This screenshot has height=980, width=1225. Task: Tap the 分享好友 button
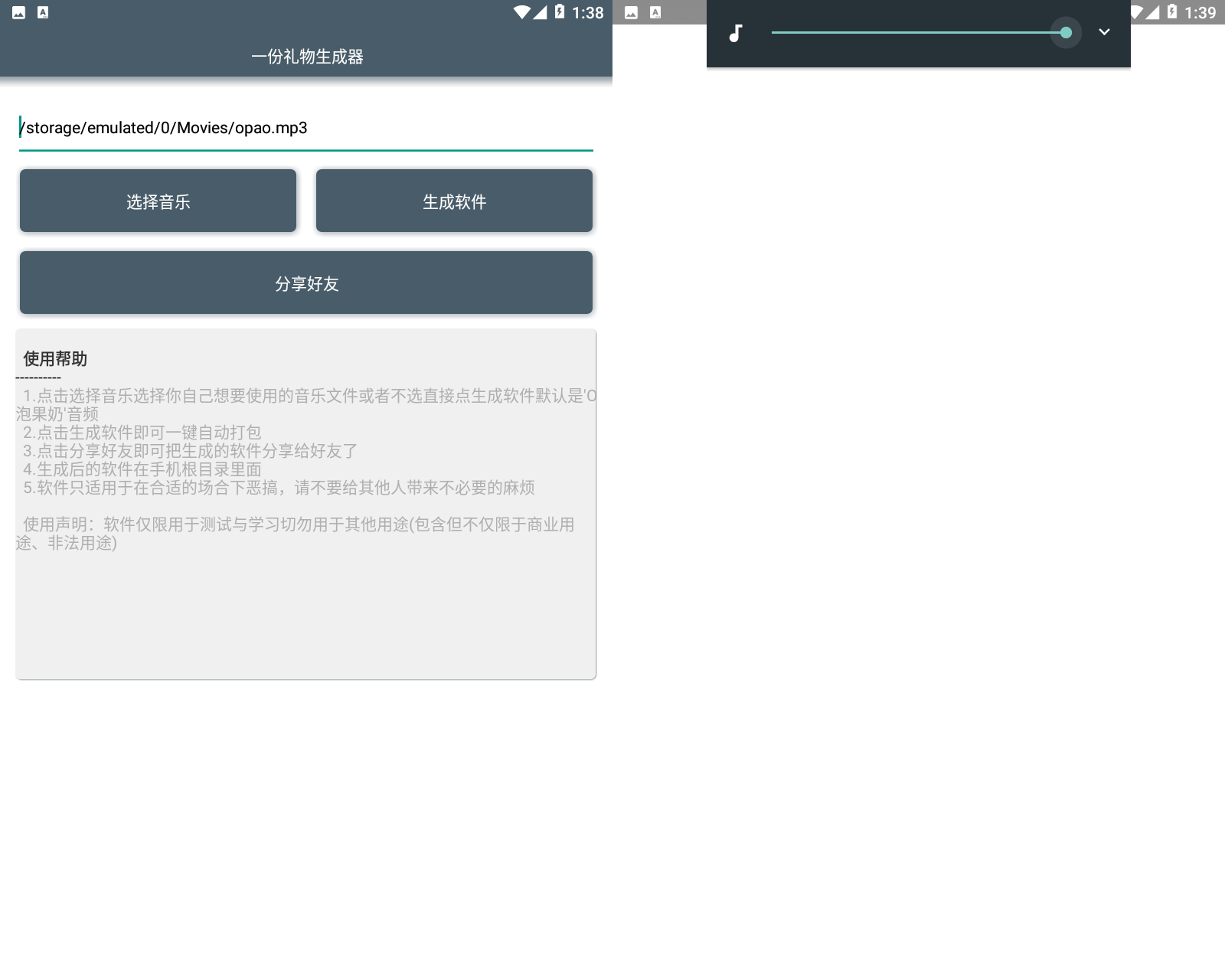pyautogui.click(x=306, y=283)
